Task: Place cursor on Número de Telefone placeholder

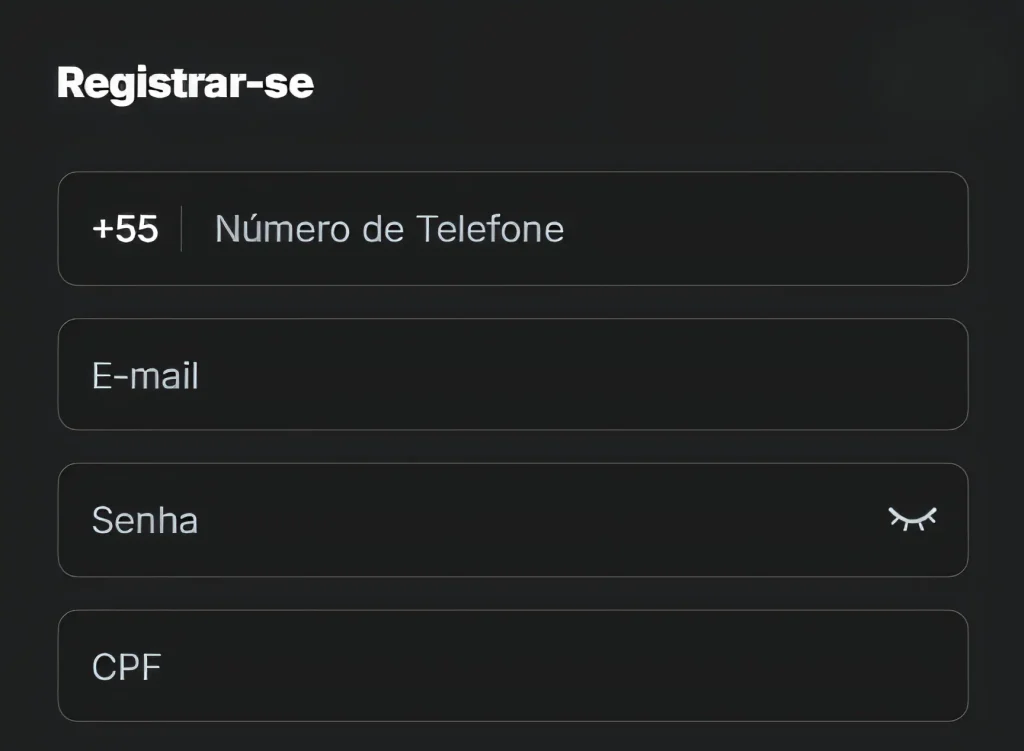Action: click(x=389, y=229)
